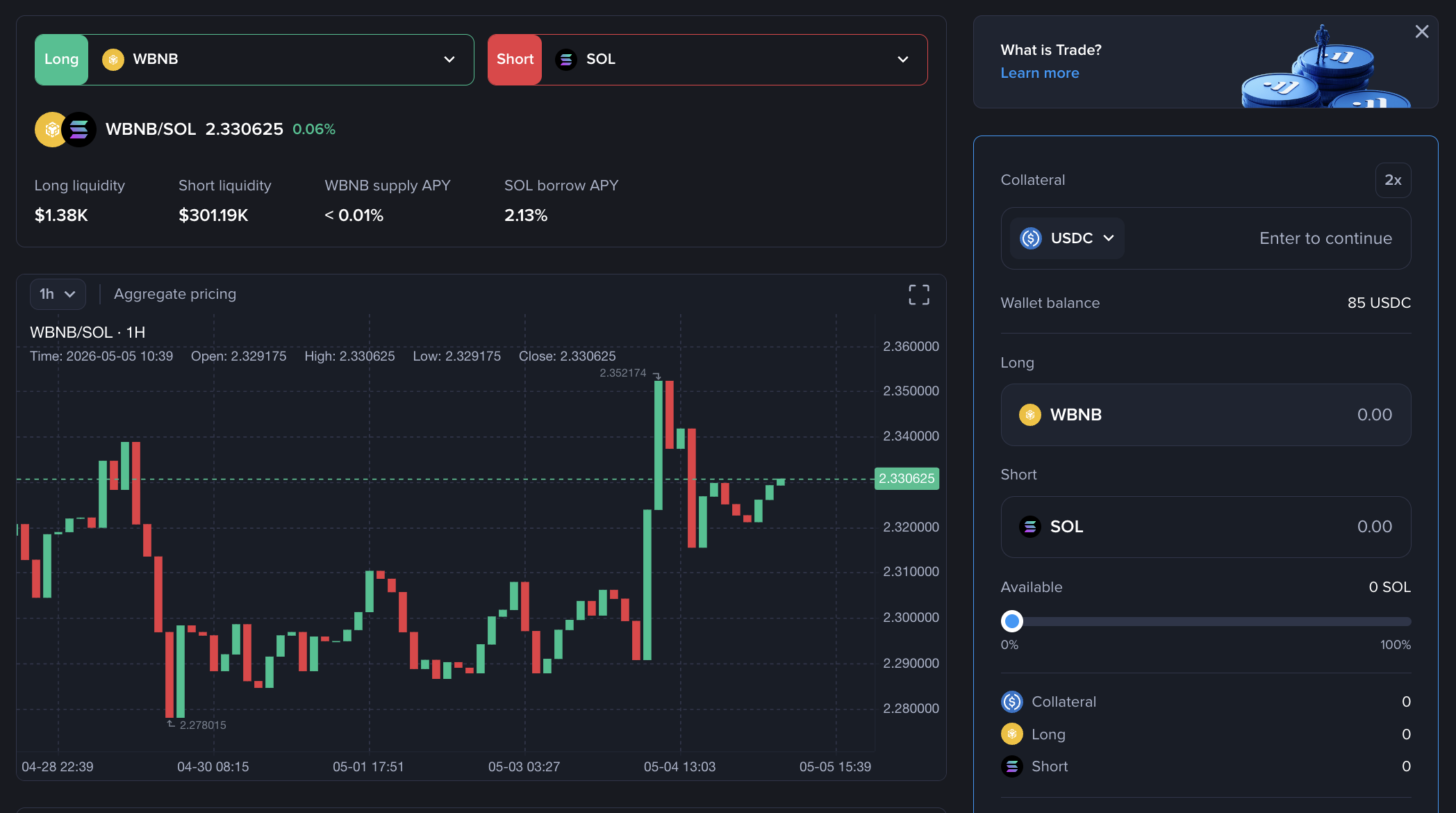This screenshot has height=813, width=1456.
Task: Open the USDC collateral token dropdown
Action: coord(1067,238)
